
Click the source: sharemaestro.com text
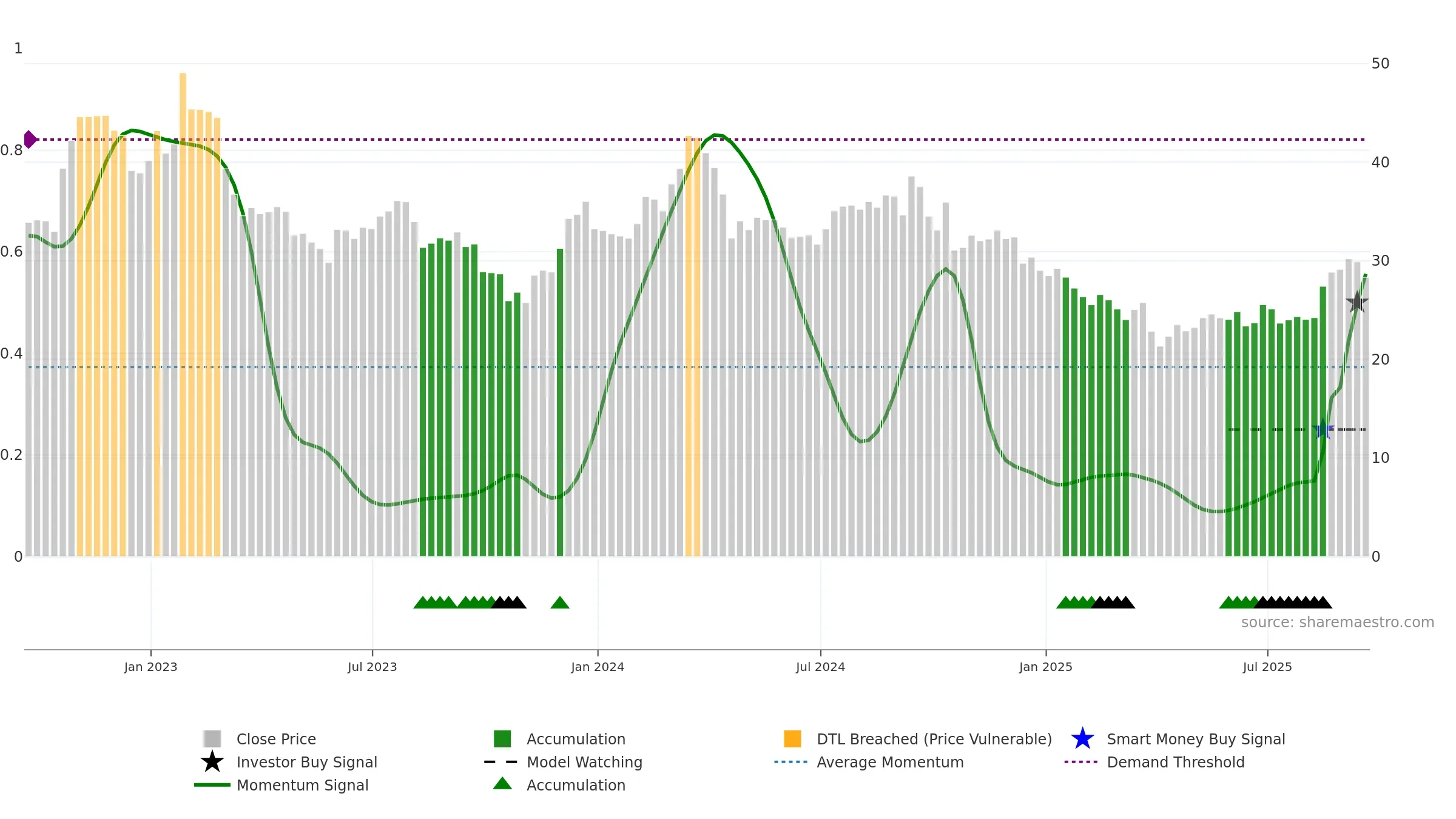(1338, 622)
